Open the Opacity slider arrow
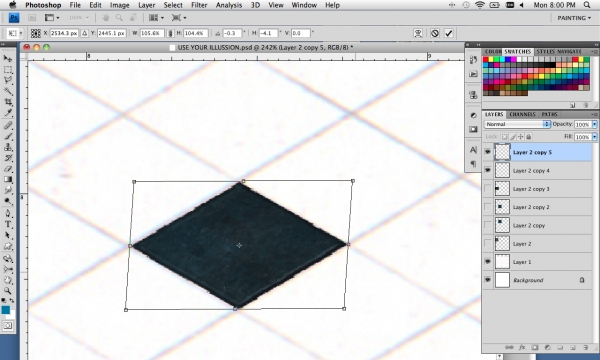Viewport: 600px width, 360px height. [594, 124]
